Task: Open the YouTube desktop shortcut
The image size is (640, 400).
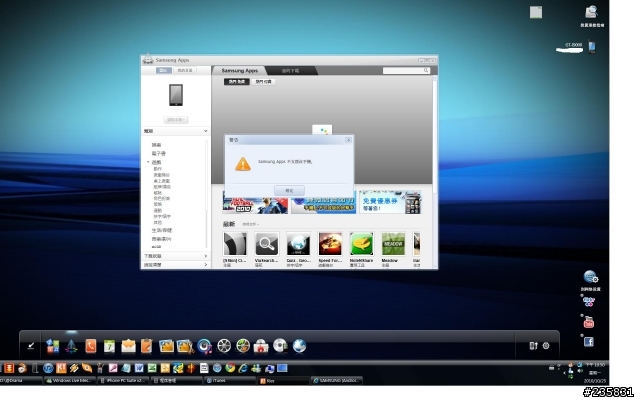Action: 589,322
